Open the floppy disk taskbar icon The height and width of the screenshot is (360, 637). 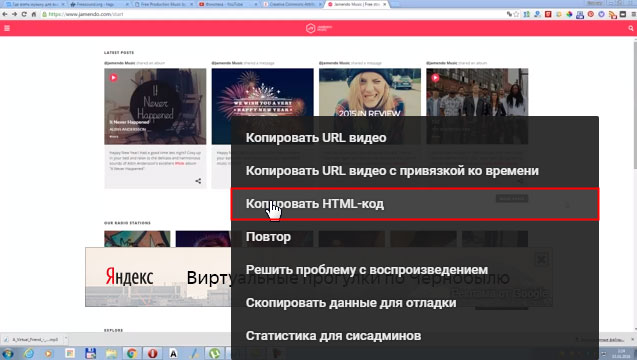pos(91,353)
